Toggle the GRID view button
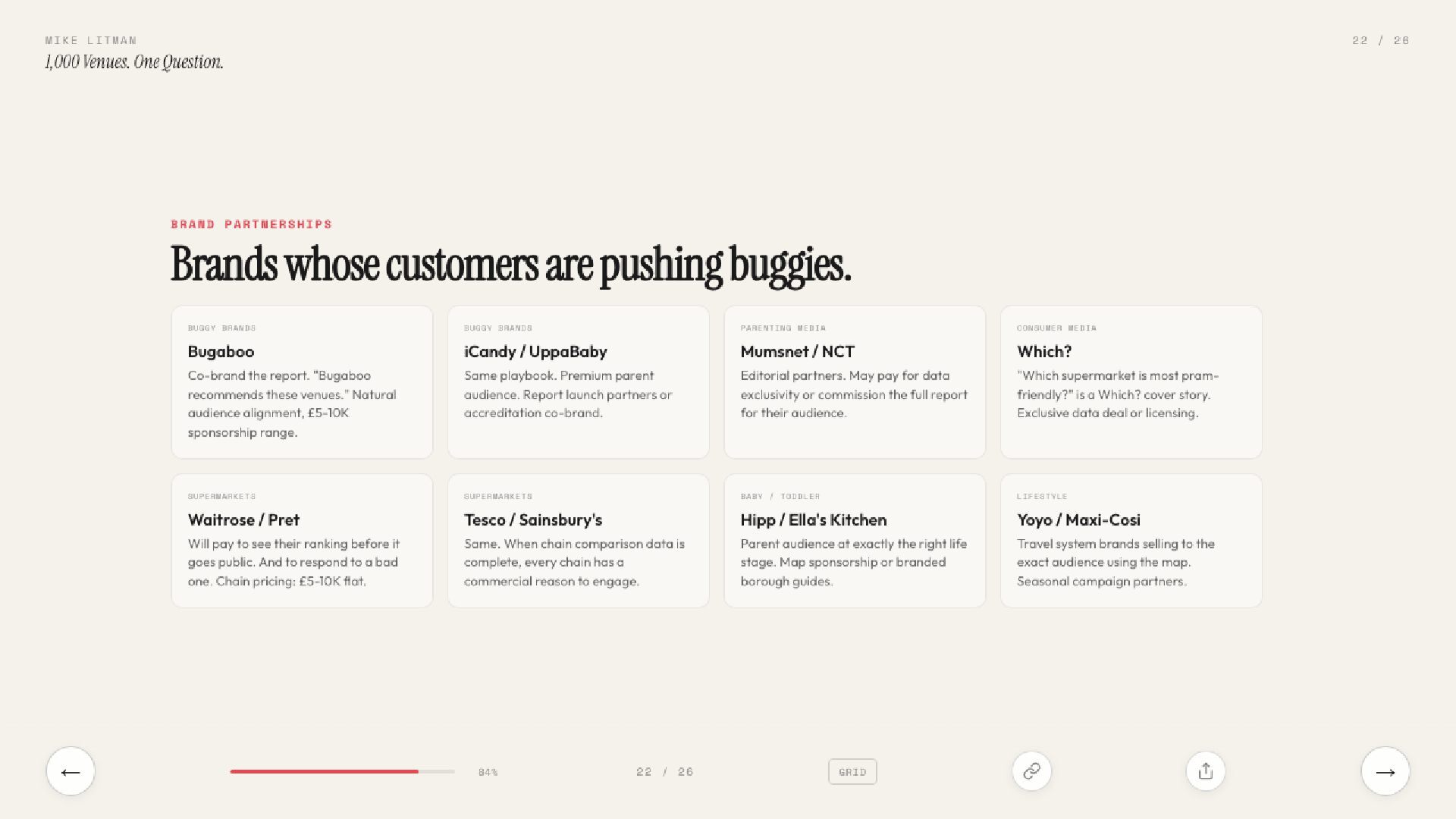This screenshot has height=819, width=1456. coord(852,772)
